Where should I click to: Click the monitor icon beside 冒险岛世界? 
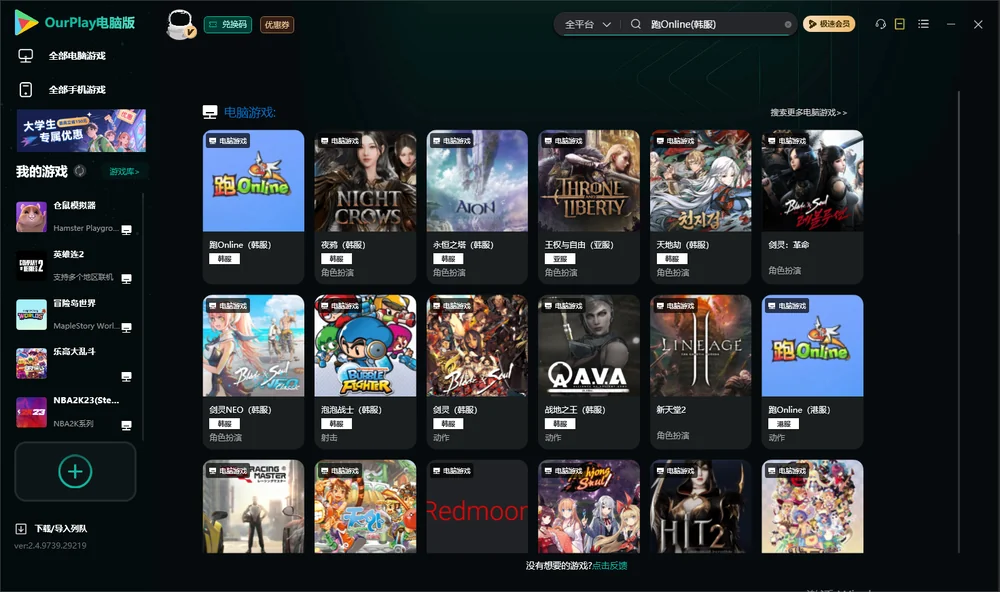point(126,328)
